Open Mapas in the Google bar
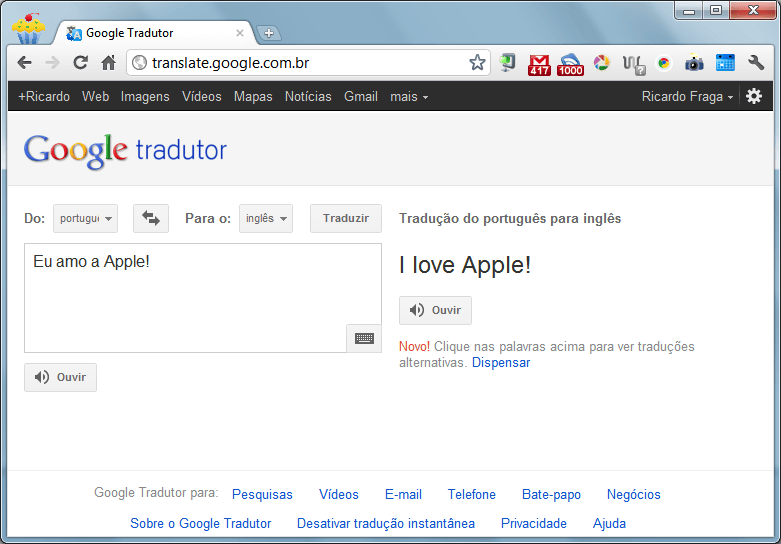Screen dimensions: 781x544 tap(253, 97)
